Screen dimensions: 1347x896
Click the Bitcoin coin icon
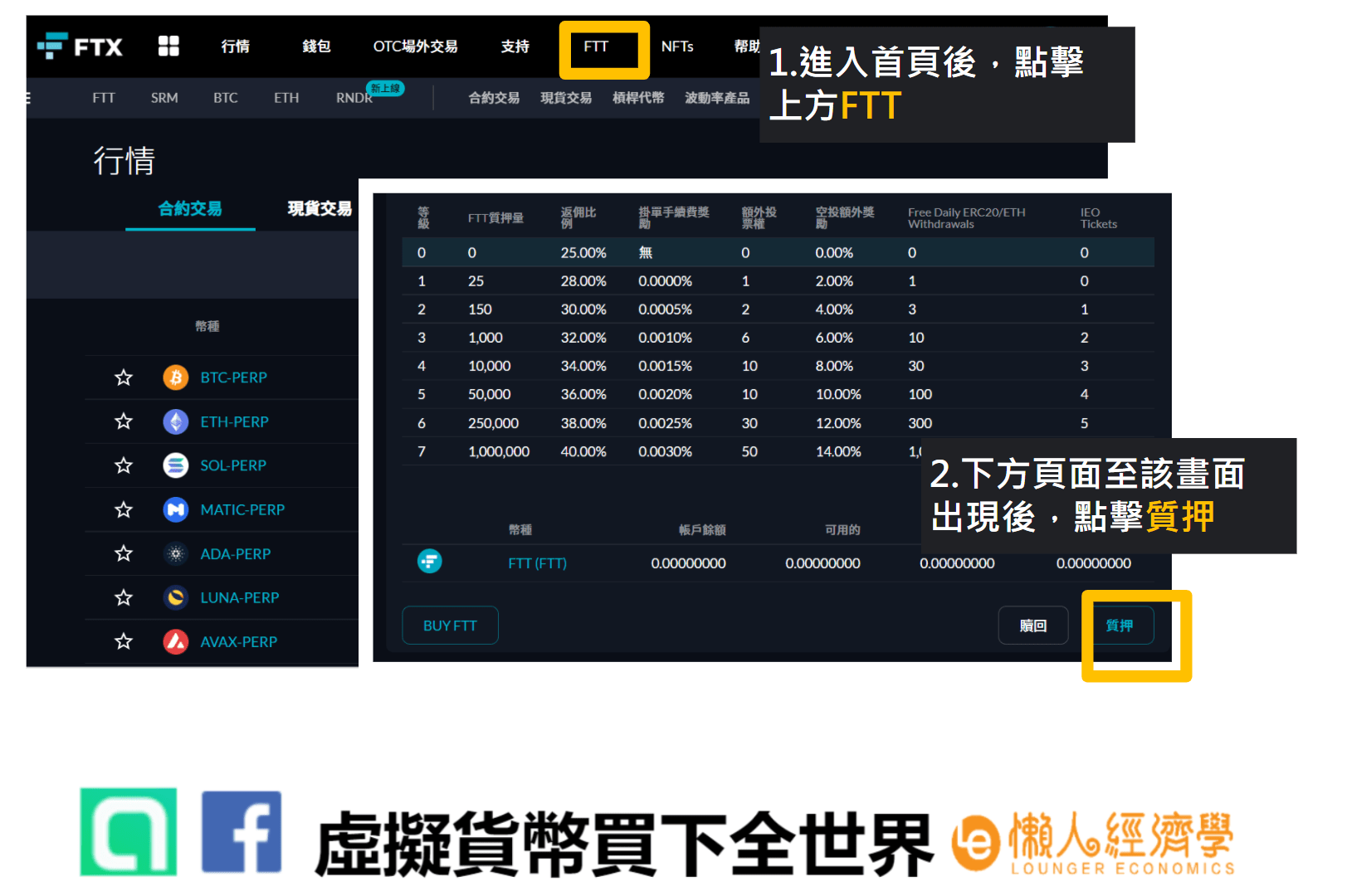click(x=175, y=378)
